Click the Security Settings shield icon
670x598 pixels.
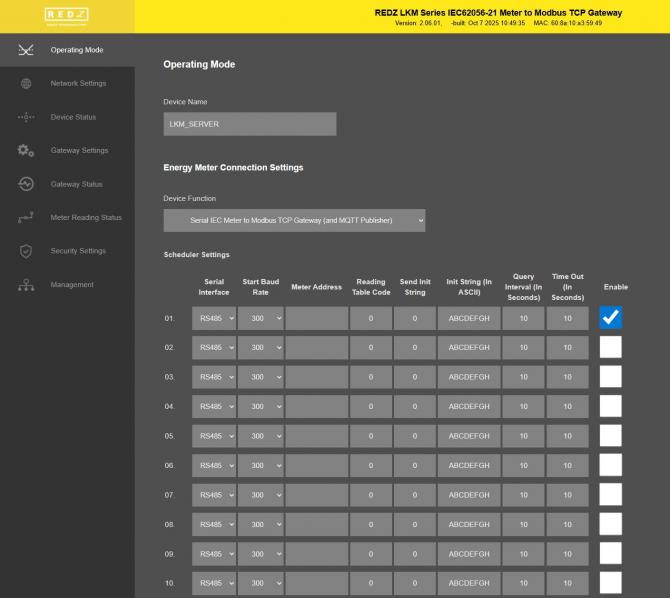tap(27, 251)
